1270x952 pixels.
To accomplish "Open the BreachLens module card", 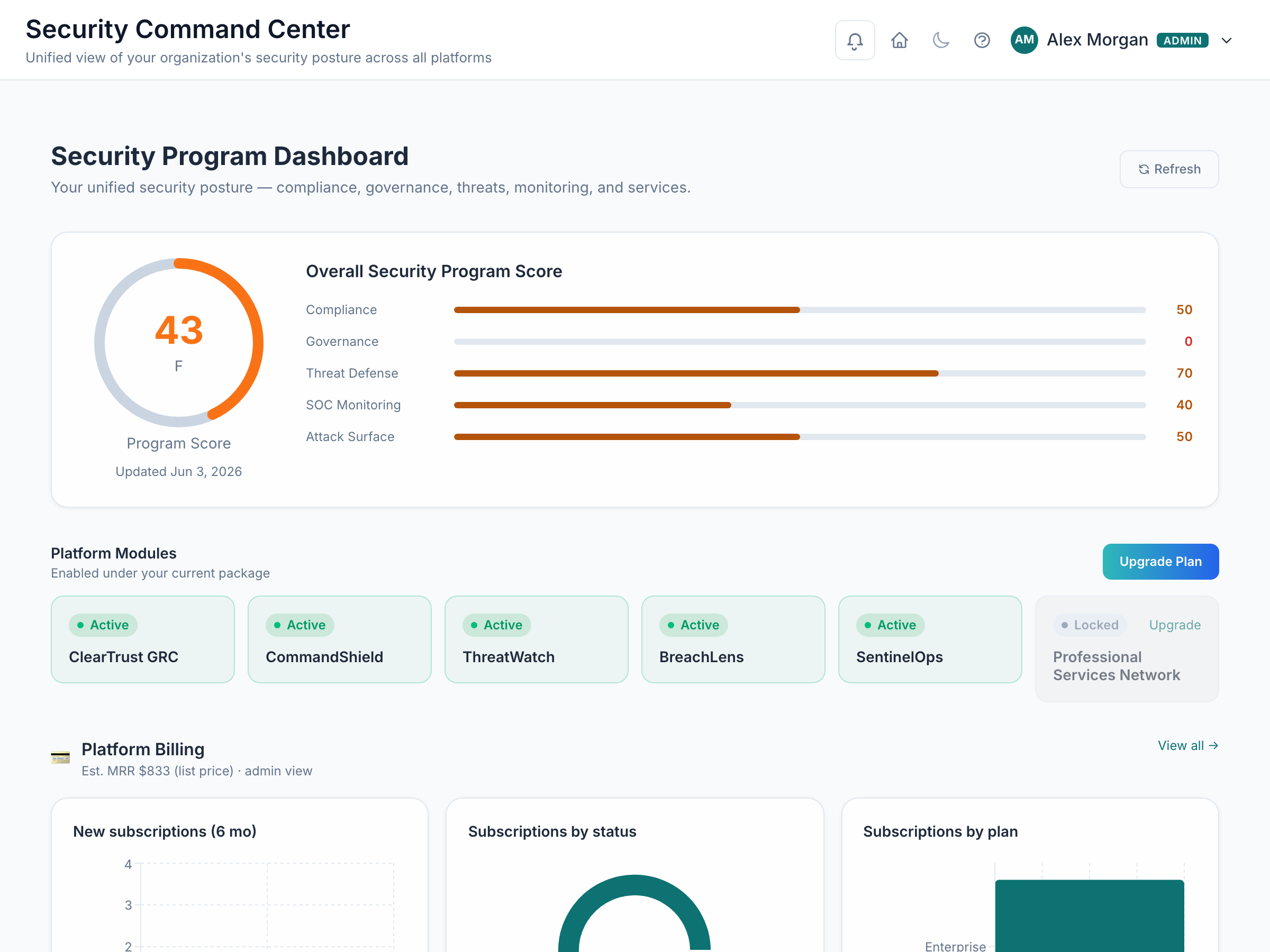I will click(x=733, y=639).
